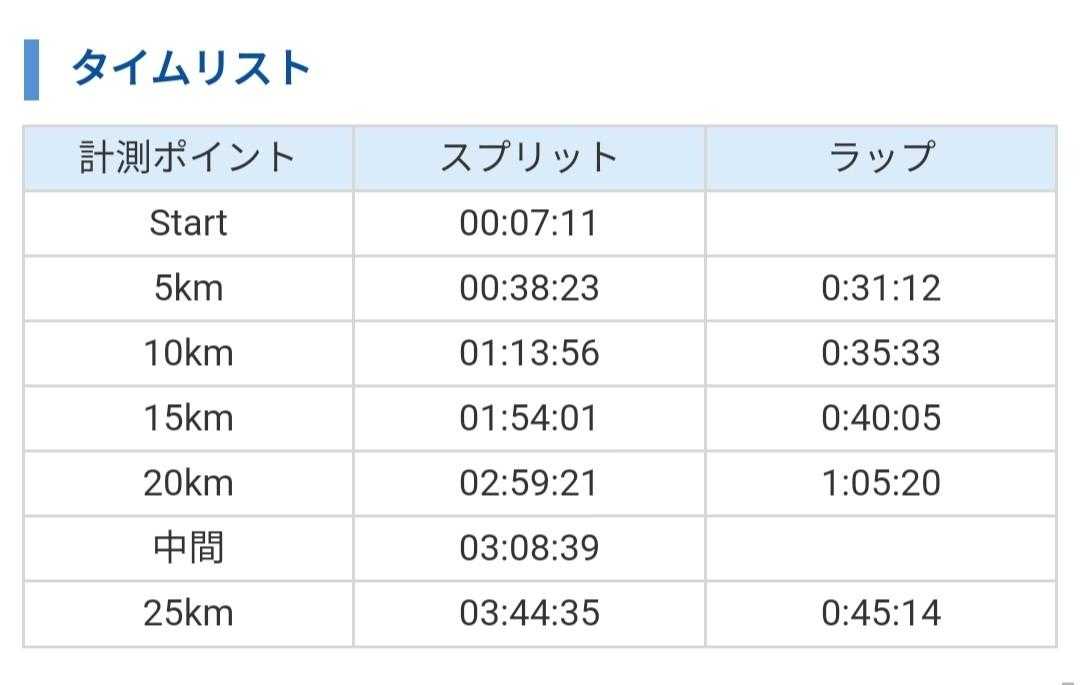This screenshot has height=685, width=1080.
Task: Click the 0:45:14 lap time cell
Action: pos(881,613)
